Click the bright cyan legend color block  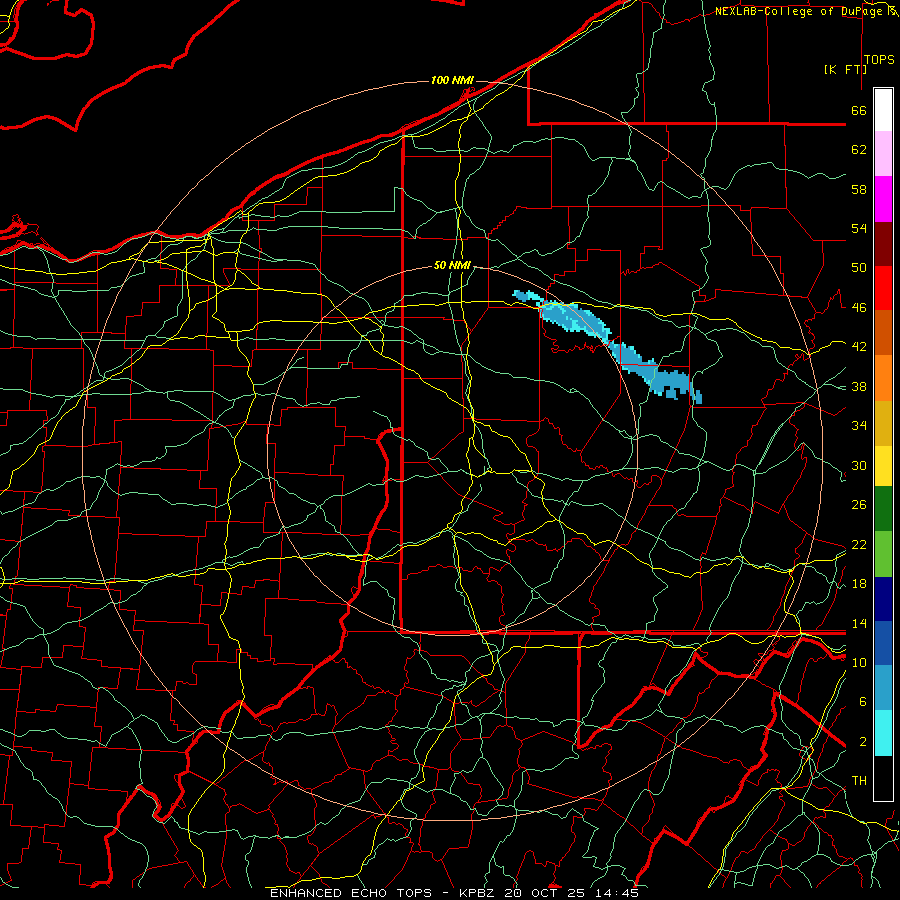pos(883,733)
